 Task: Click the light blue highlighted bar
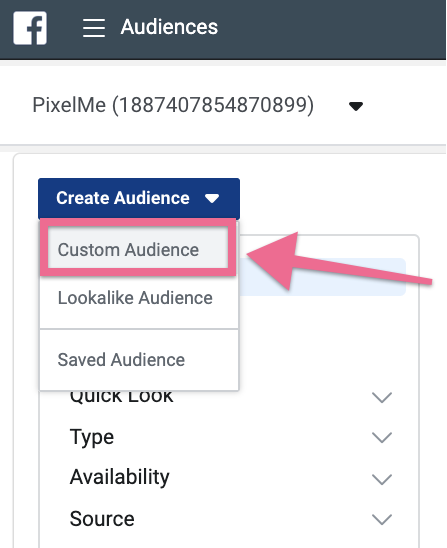322,277
